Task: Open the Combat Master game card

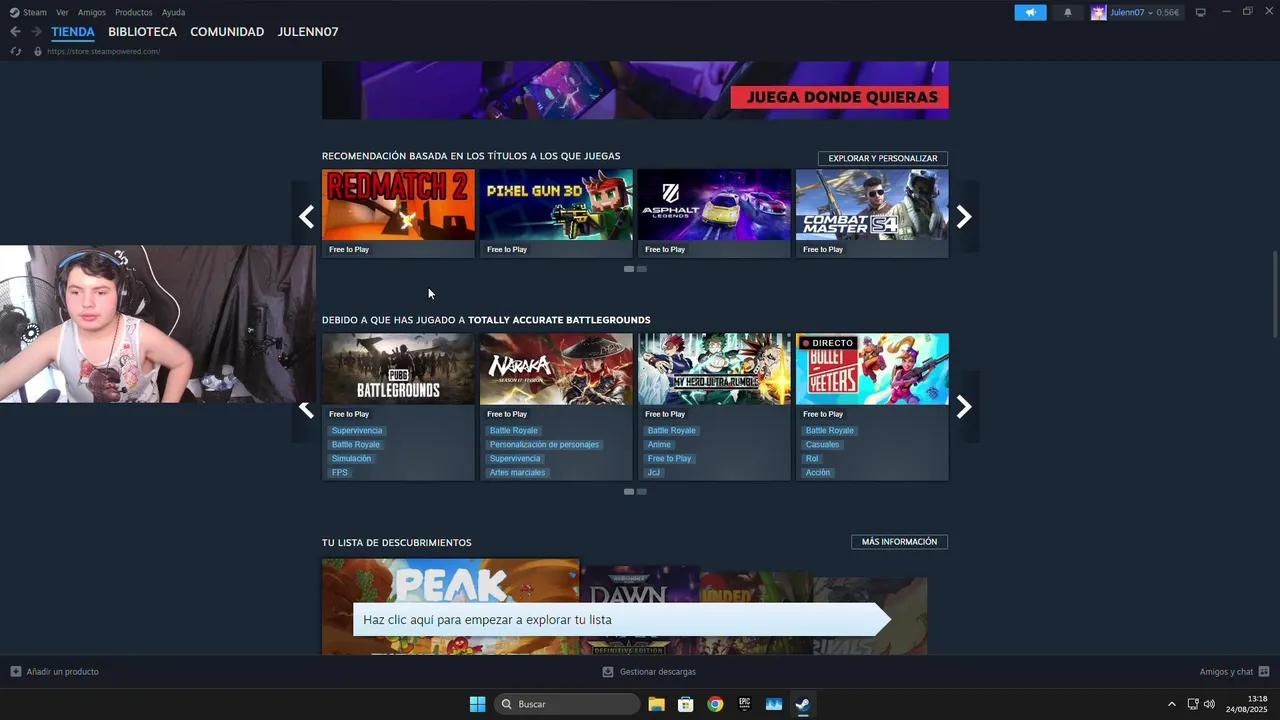Action: (872, 214)
